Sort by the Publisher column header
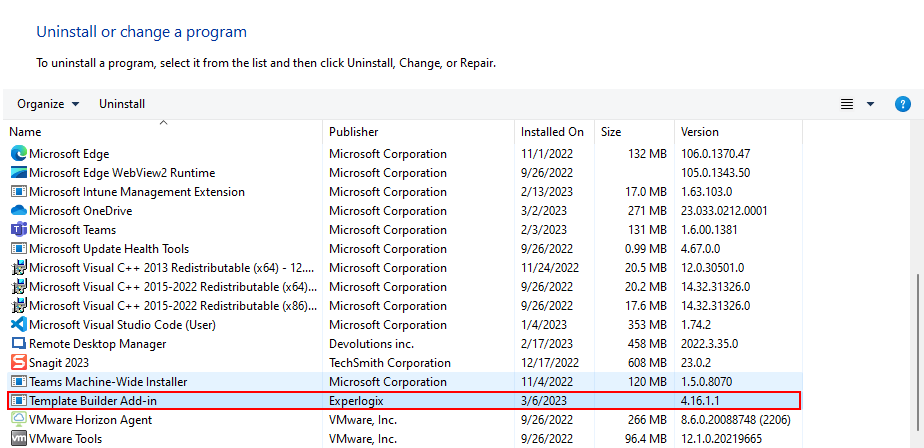The width and height of the screenshot is (924, 448). click(x=418, y=131)
